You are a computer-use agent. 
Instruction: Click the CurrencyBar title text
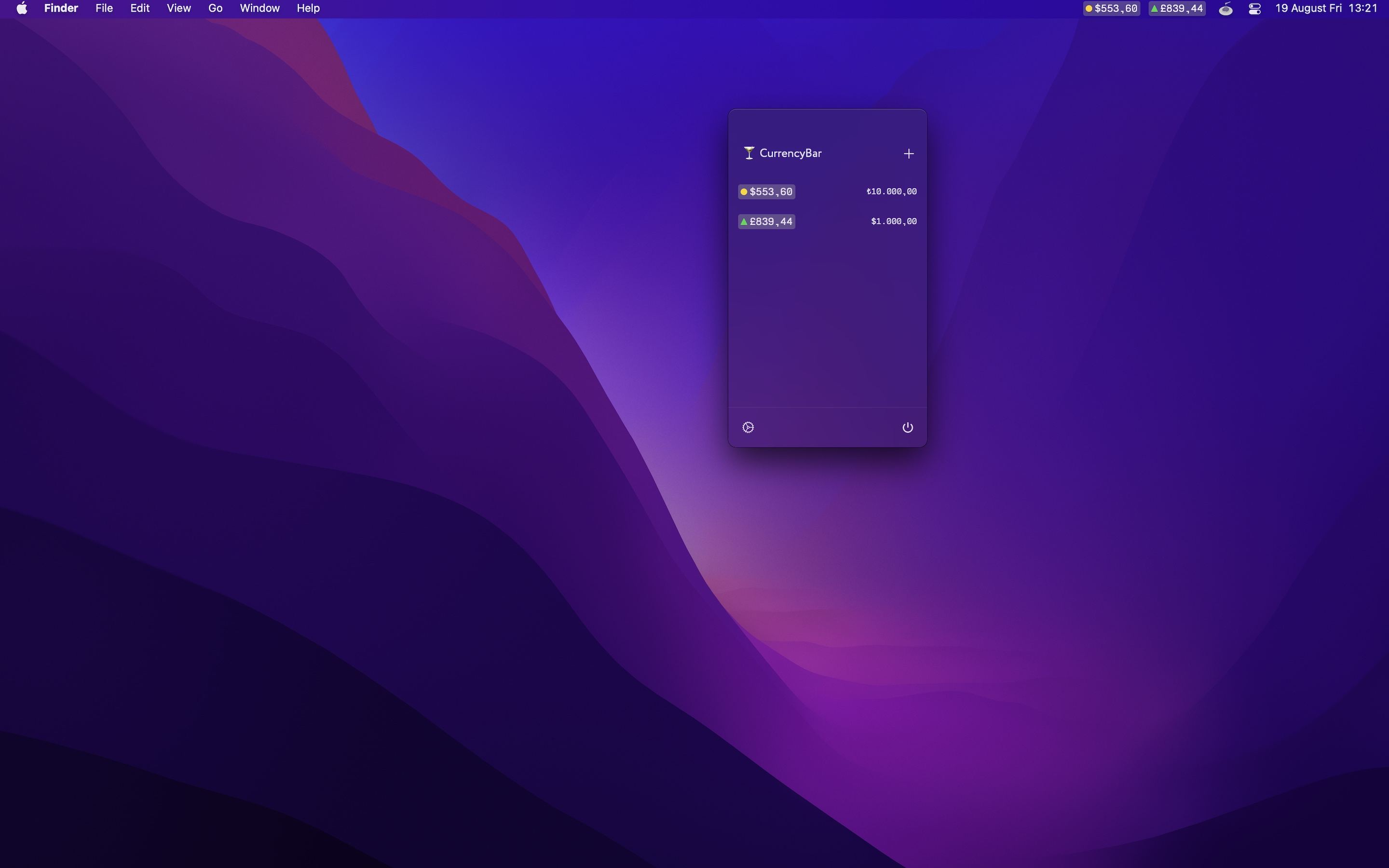pos(790,153)
